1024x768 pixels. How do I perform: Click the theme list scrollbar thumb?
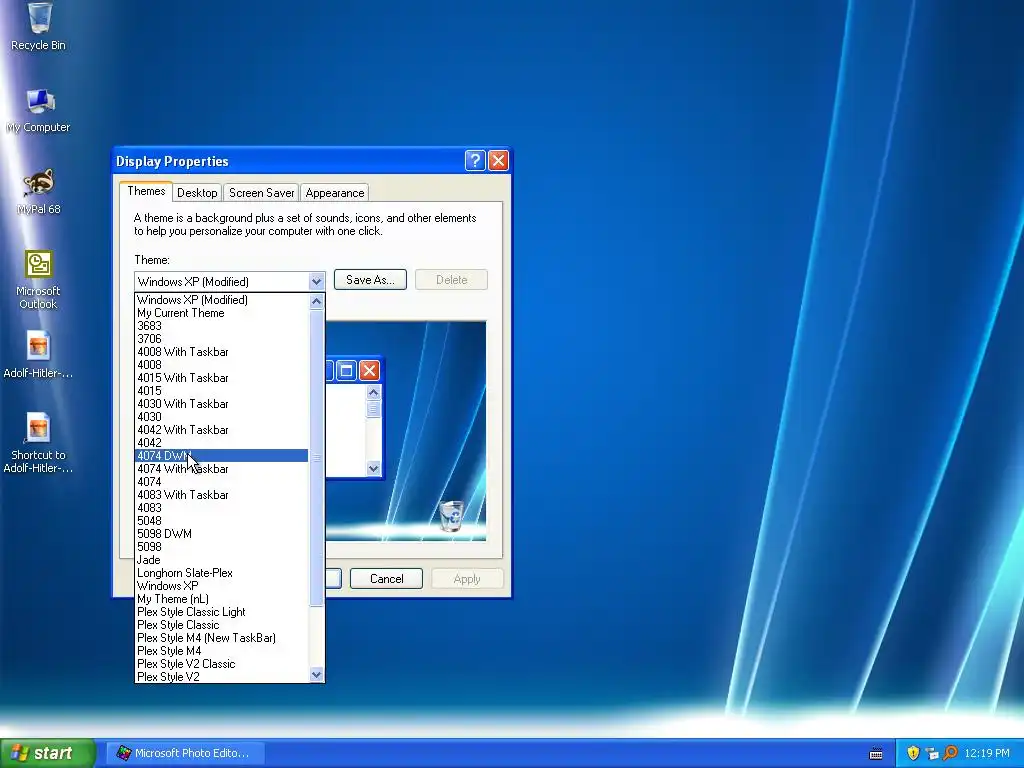coord(316,457)
